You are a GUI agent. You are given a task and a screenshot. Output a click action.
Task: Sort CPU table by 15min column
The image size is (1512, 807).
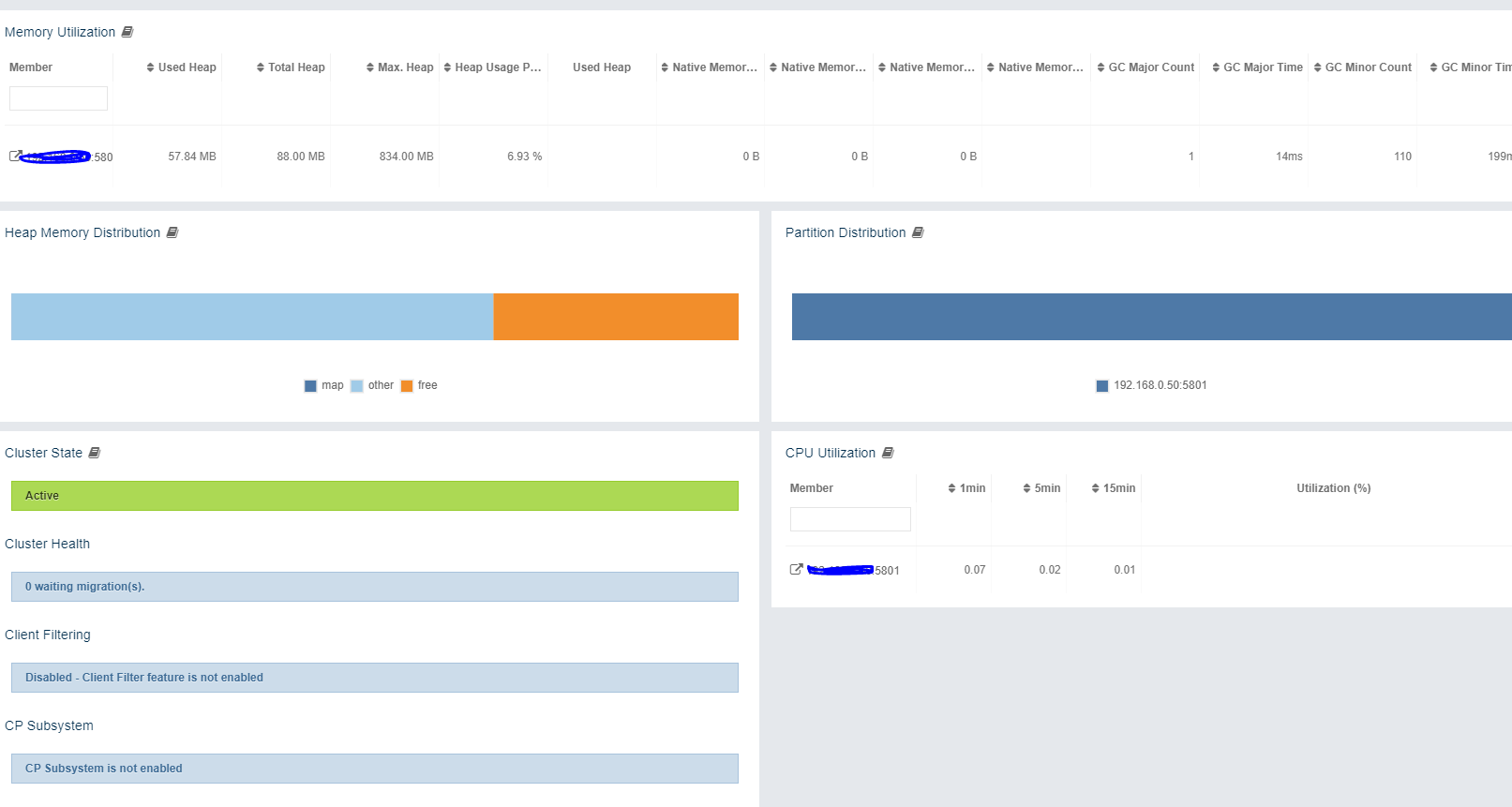(1114, 488)
